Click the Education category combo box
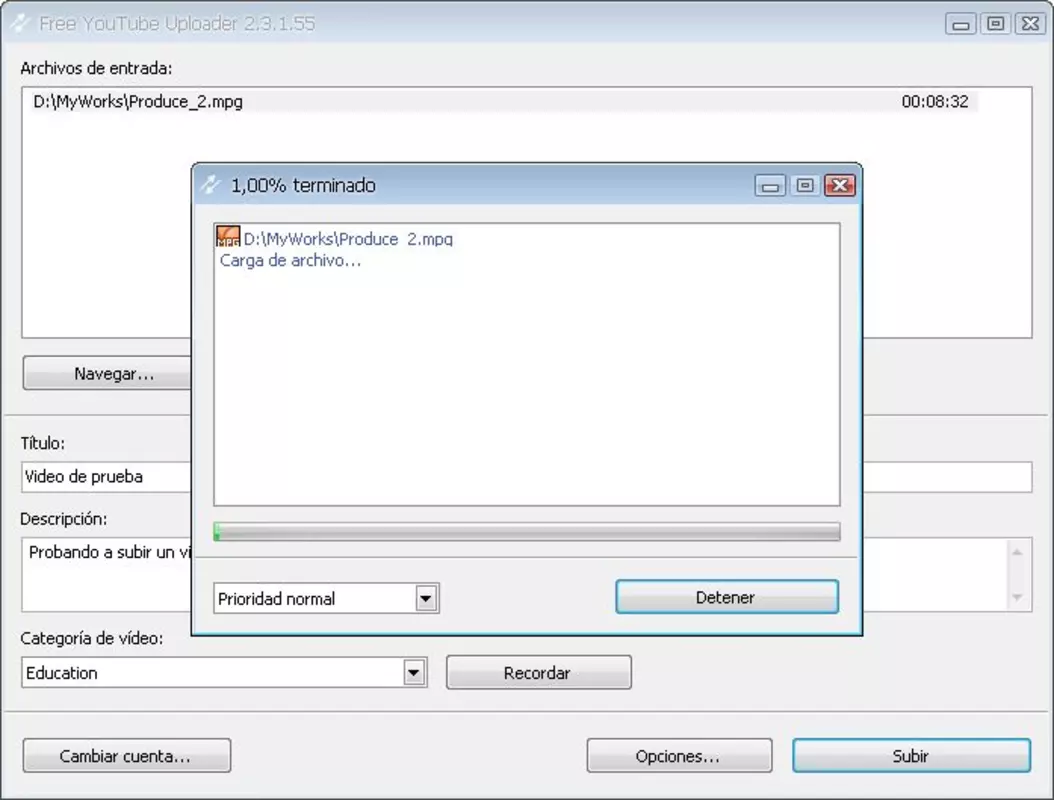The width and height of the screenshot is (1054, 800). (x=224, y=672)
